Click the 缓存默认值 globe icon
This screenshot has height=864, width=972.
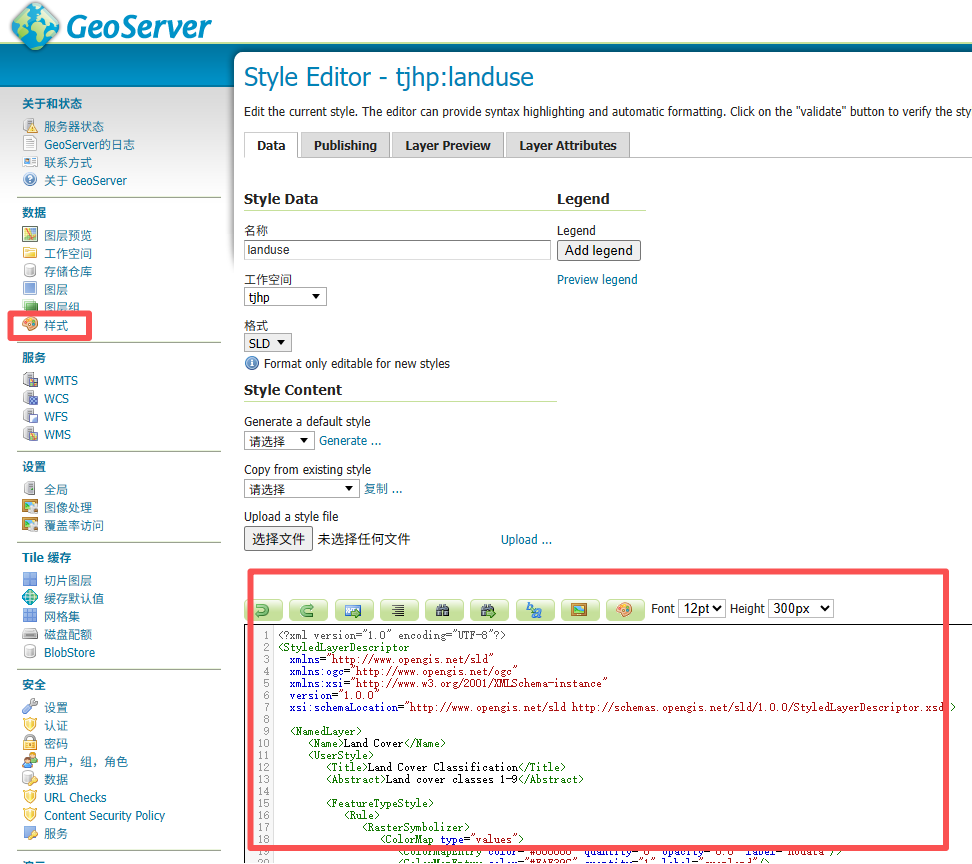(x=30, y=597)
